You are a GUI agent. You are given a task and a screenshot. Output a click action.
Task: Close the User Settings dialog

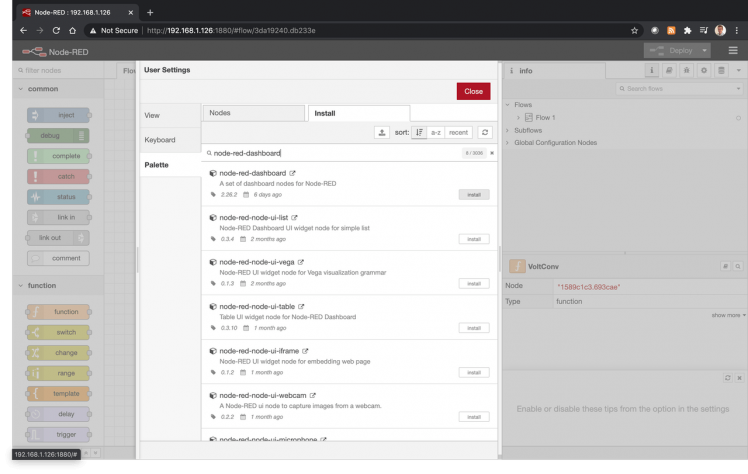(x=473, y=91)
